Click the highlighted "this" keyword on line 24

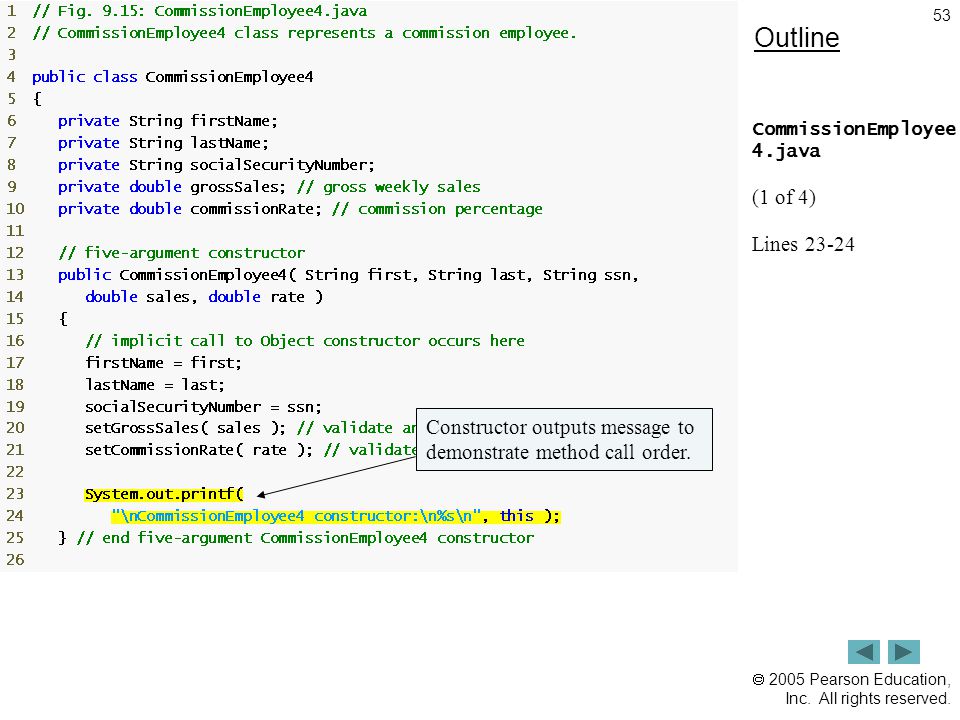[x=516, y=516]
